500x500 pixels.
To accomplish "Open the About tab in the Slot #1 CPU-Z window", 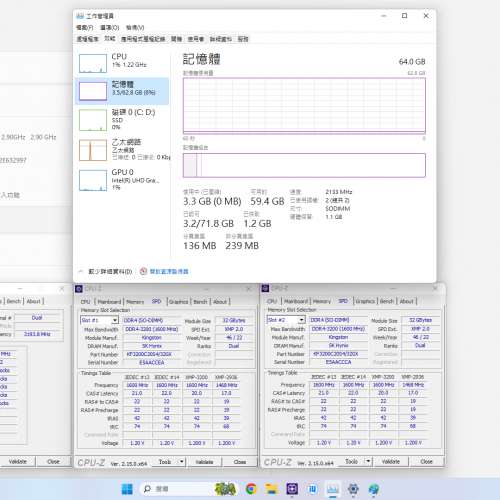I will 220,302.
